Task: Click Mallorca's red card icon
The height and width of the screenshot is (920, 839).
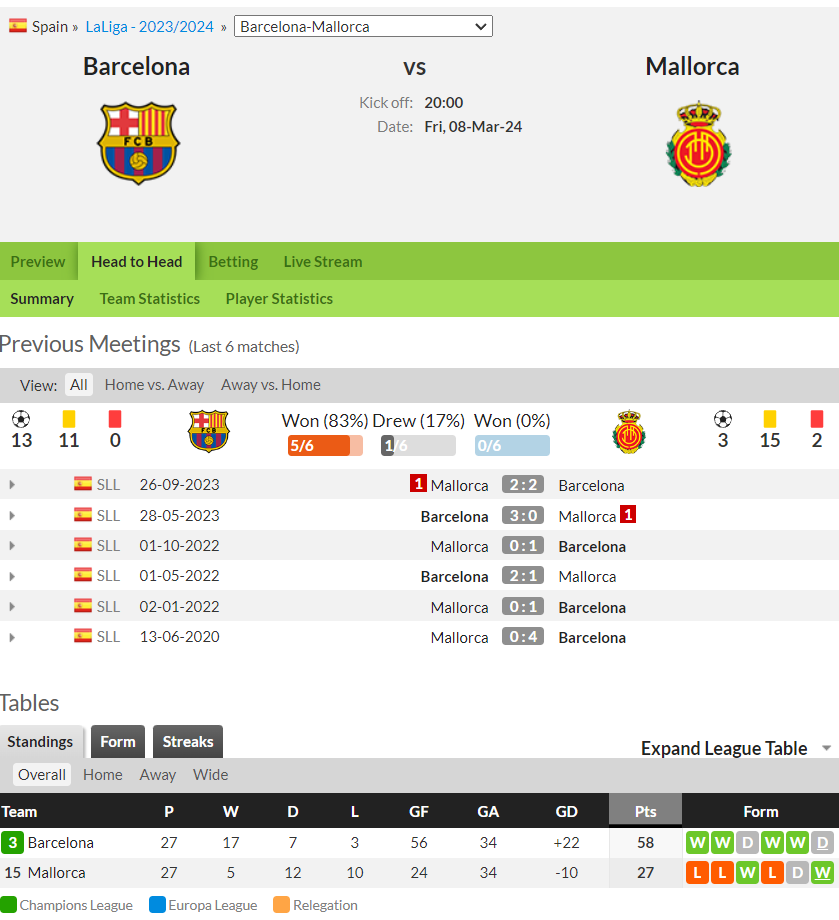Action: click(817, 419)
